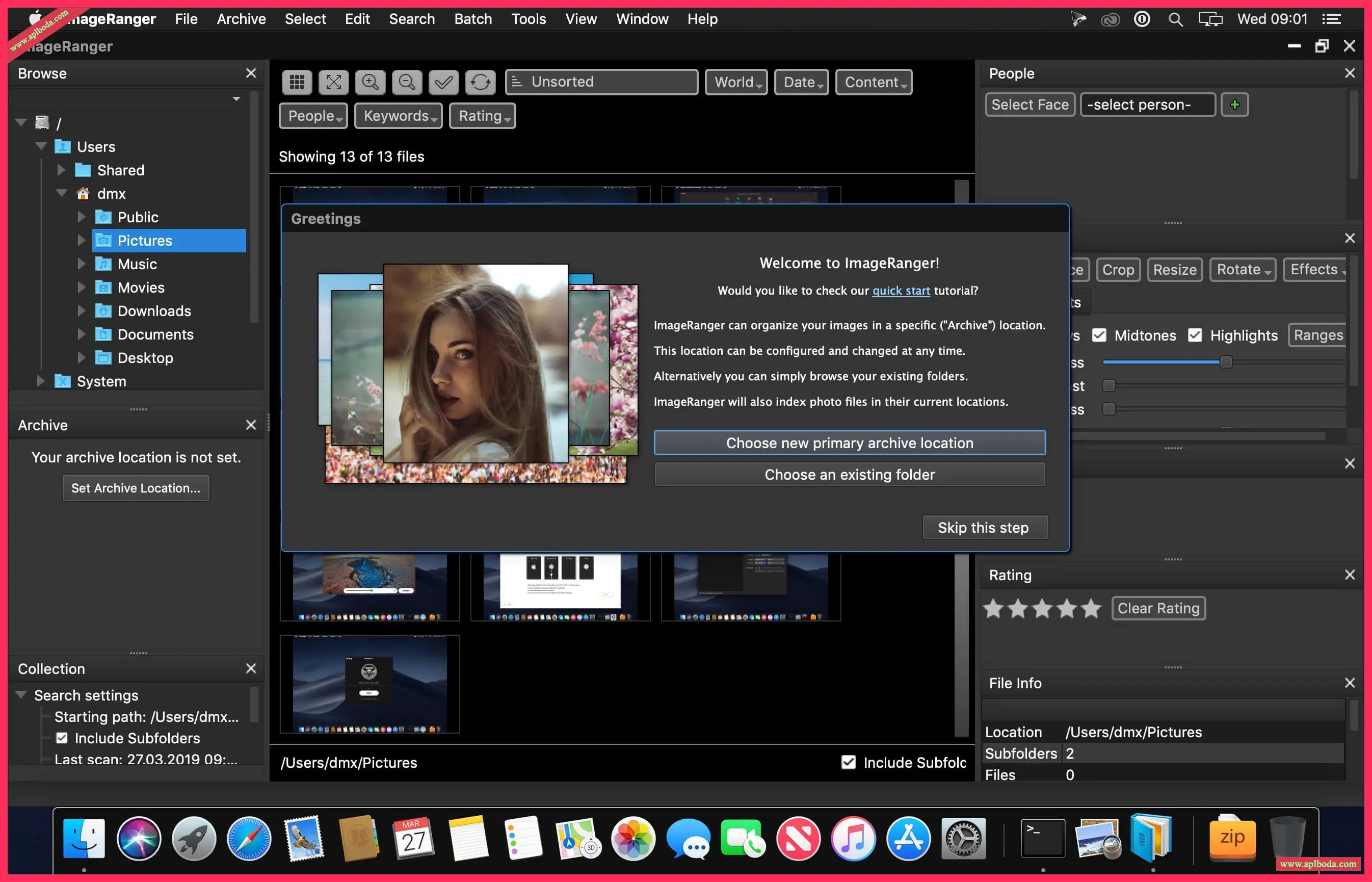1372x882 pixels.
Task: Open the Keywords filter dropdown
Action: (399, 116)
